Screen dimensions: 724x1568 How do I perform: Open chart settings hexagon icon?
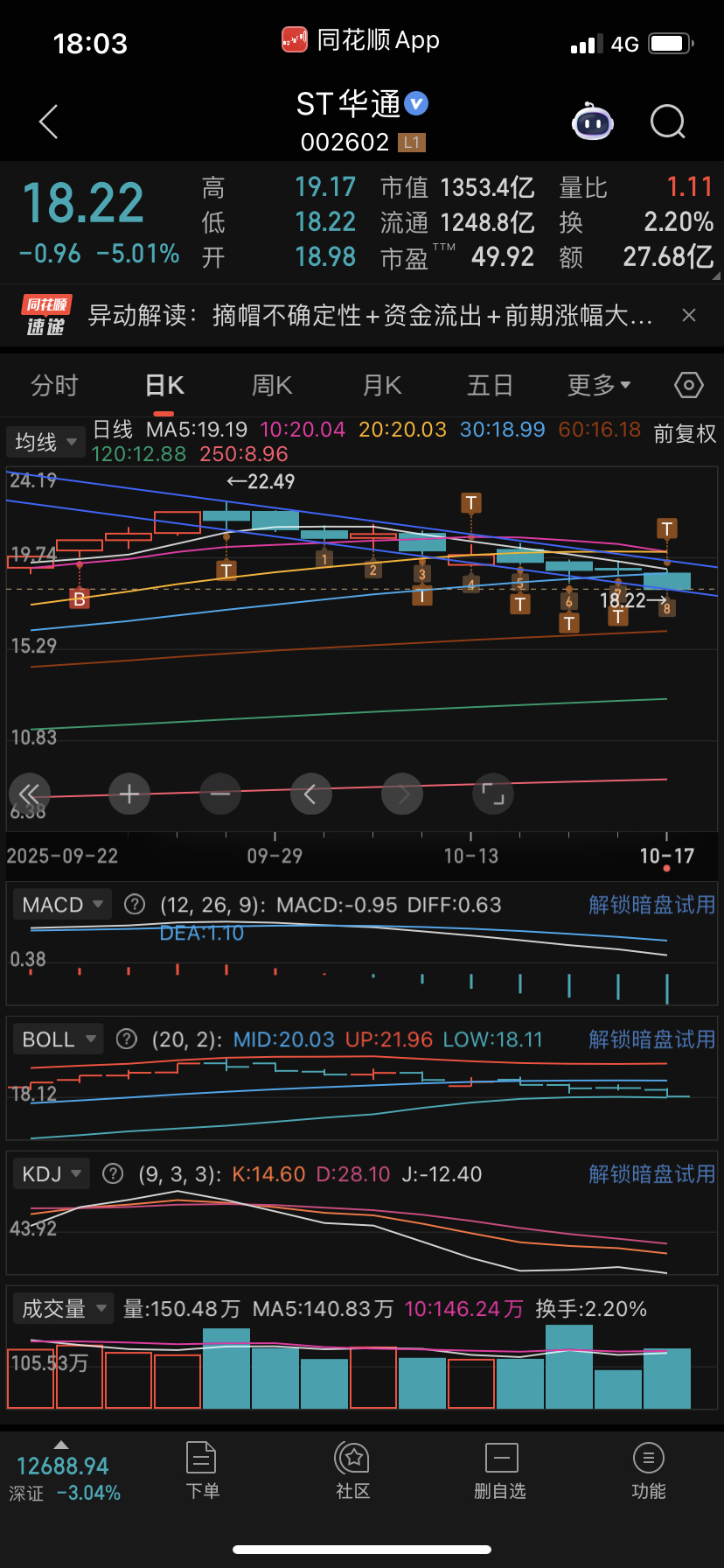pos(689,385)
